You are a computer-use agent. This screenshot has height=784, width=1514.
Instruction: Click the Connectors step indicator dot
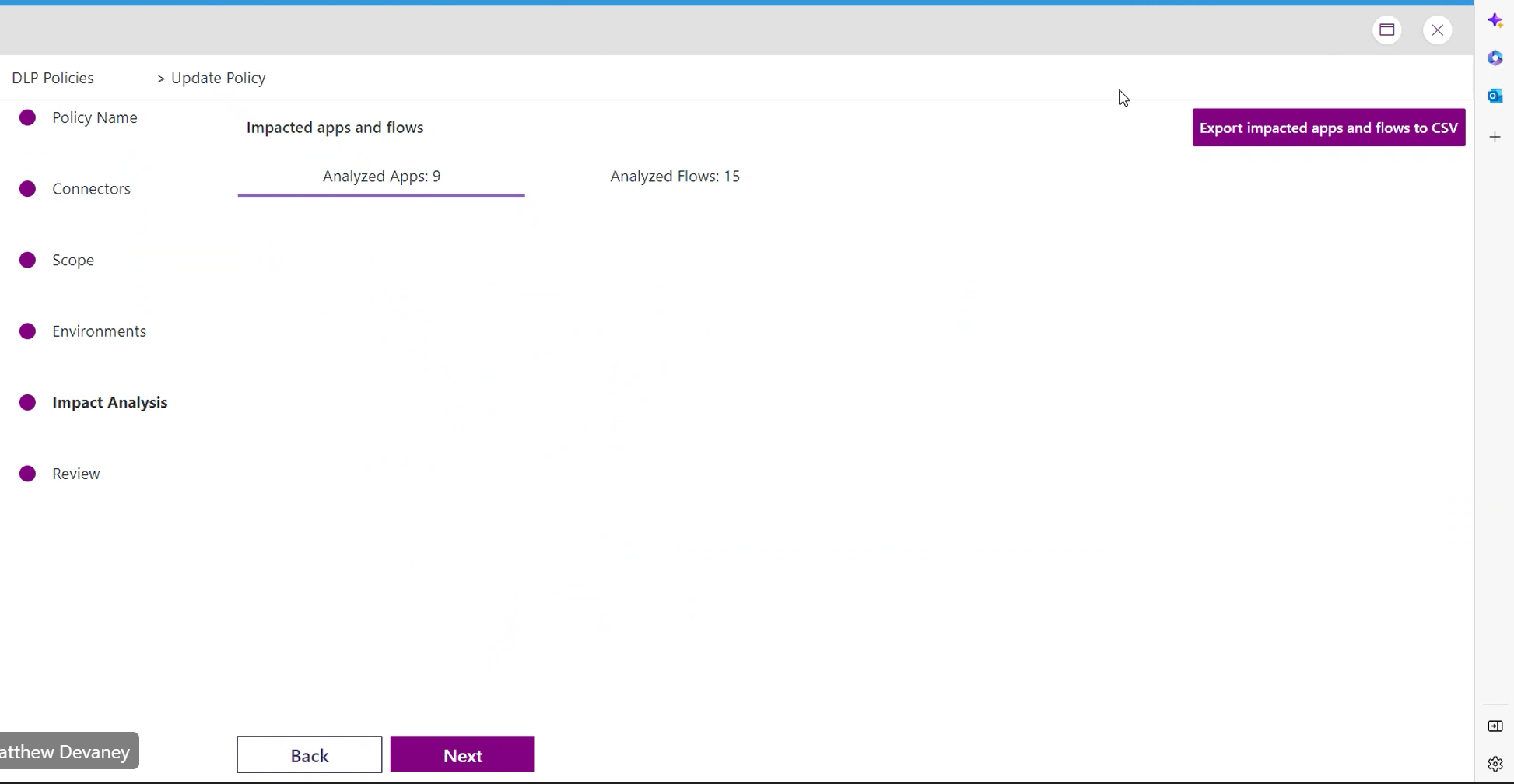(28, 188)
